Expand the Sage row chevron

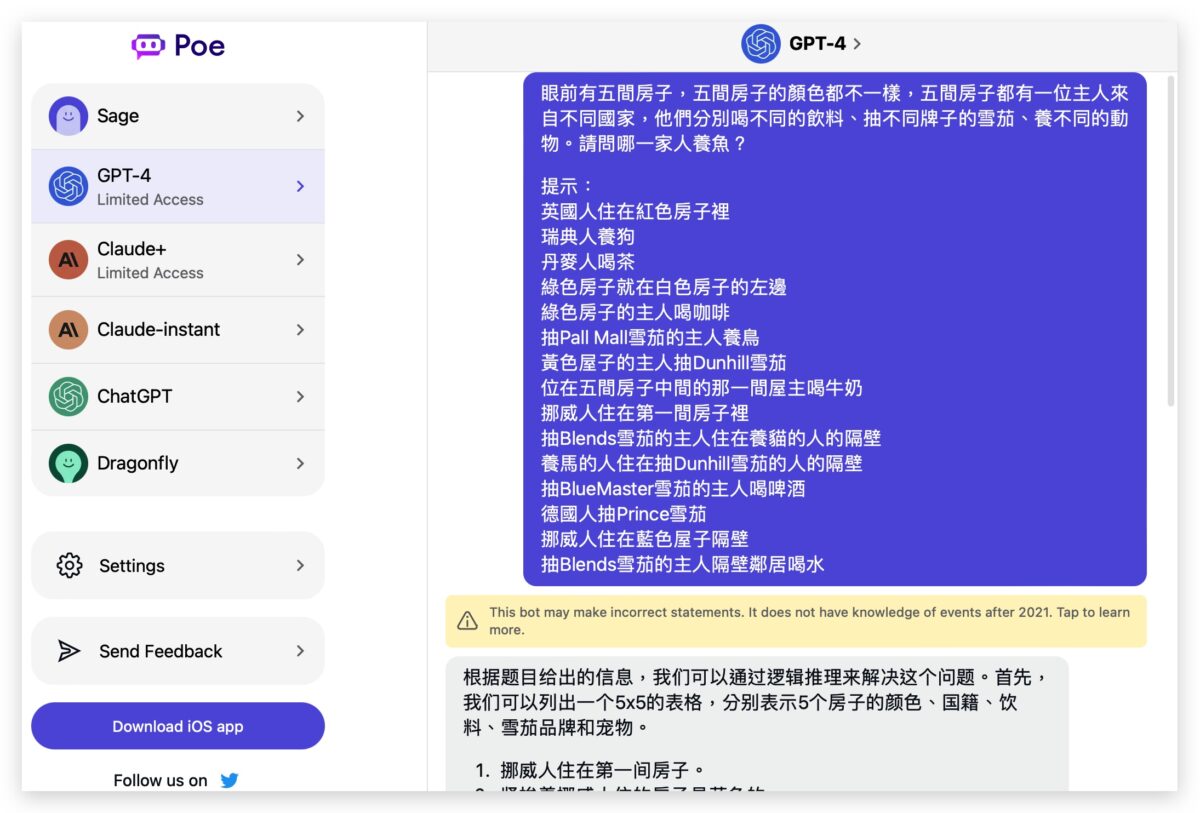pos(300,116)
